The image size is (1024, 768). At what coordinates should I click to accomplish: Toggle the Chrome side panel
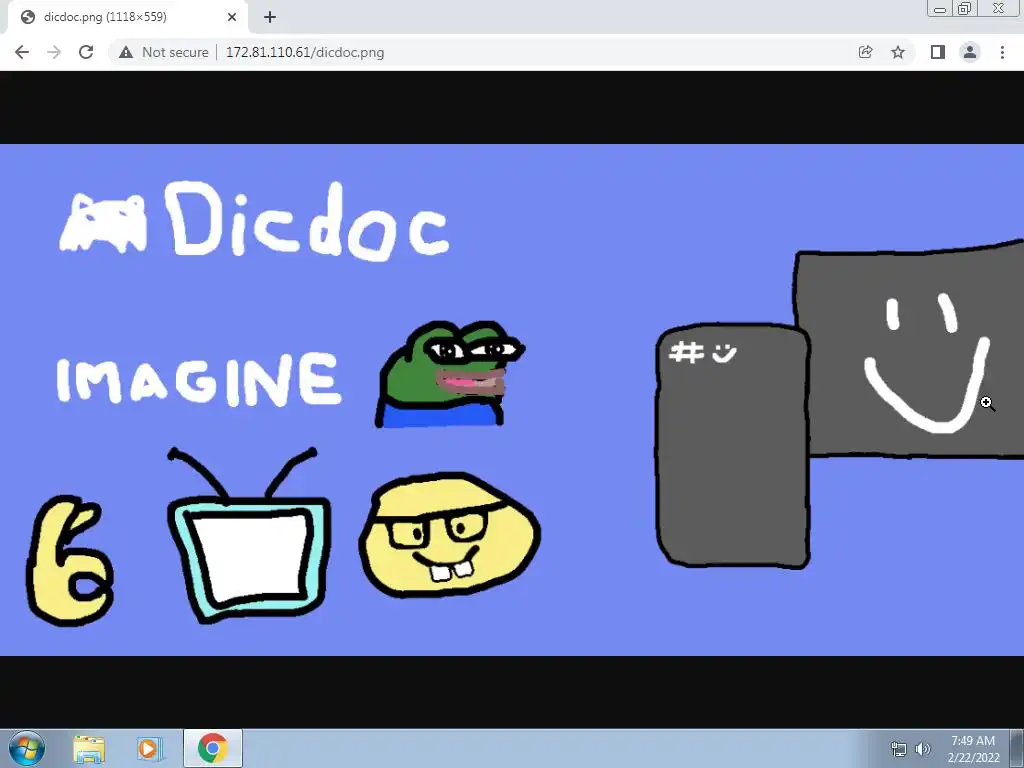(x=938, y=52)
